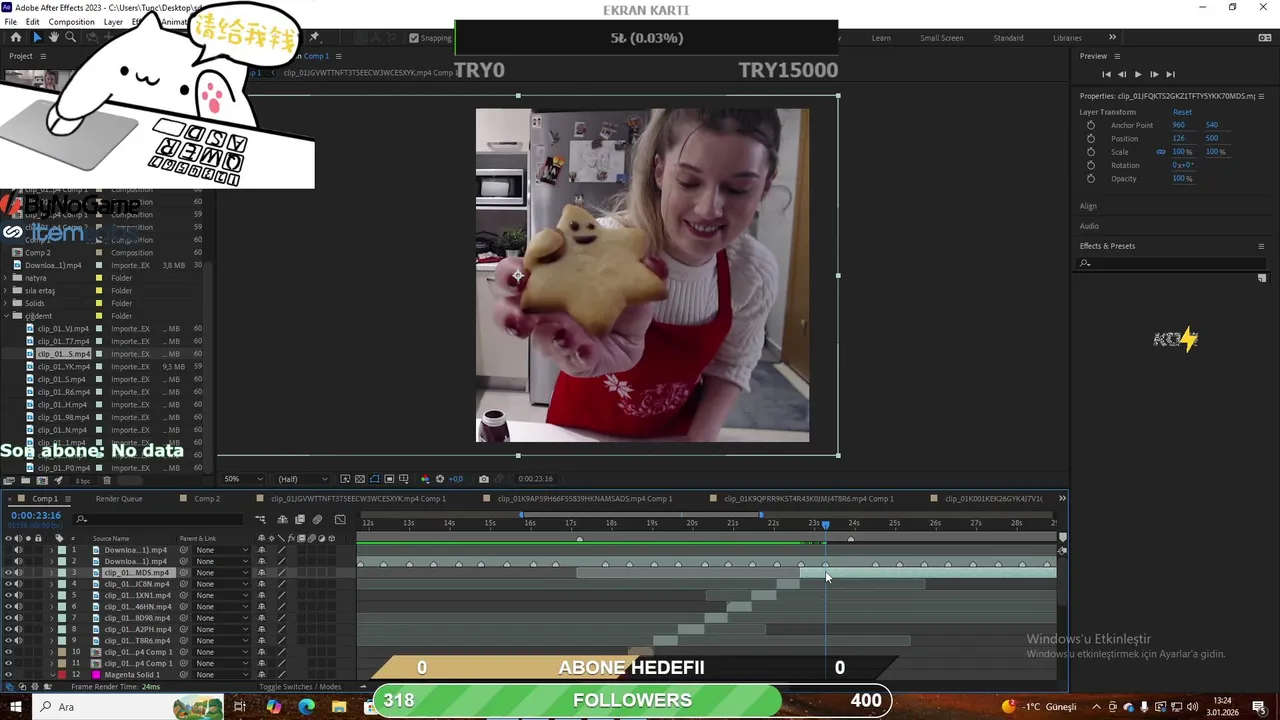1280x720 pixels.
Task: Toggle mask and shape path visibility
Action: (x=375, y=479)
